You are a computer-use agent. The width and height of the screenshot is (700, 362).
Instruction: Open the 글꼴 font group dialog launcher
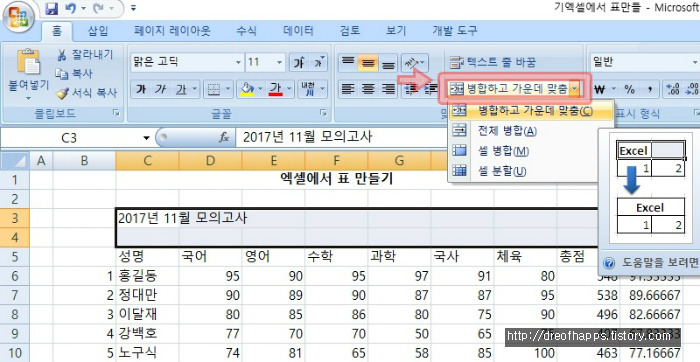pos(323,114)
